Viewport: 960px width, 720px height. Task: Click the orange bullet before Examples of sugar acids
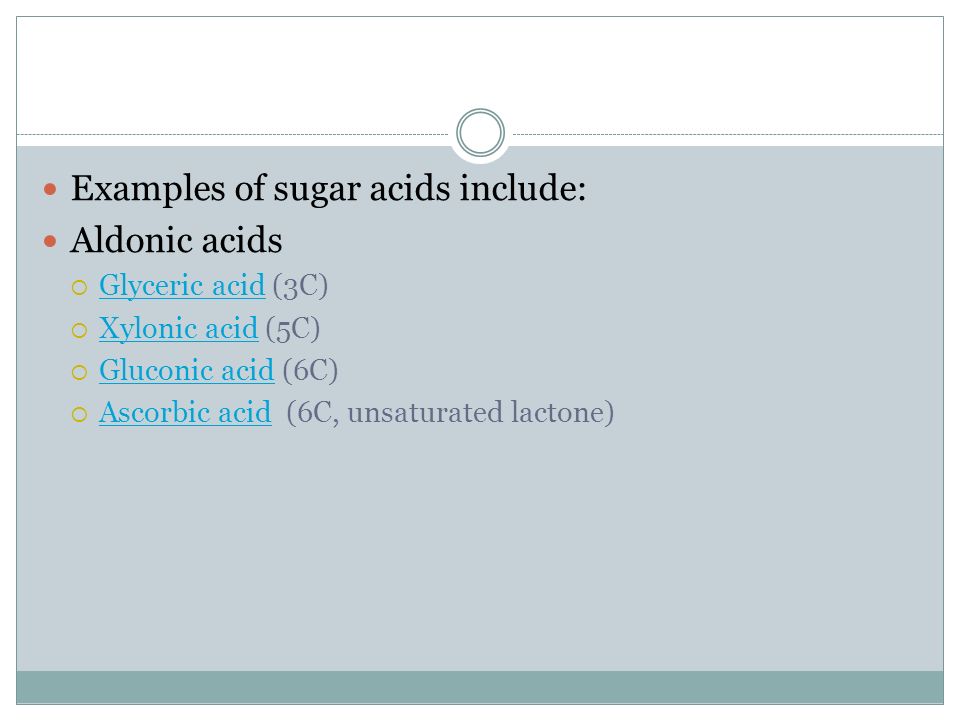pyautogui.click(x=50, y=189)
